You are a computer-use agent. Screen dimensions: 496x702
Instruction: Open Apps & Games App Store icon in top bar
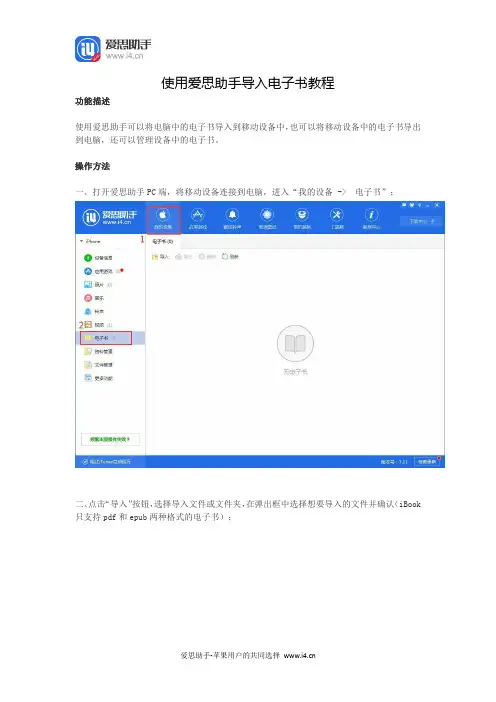click(x=198, y=219)
